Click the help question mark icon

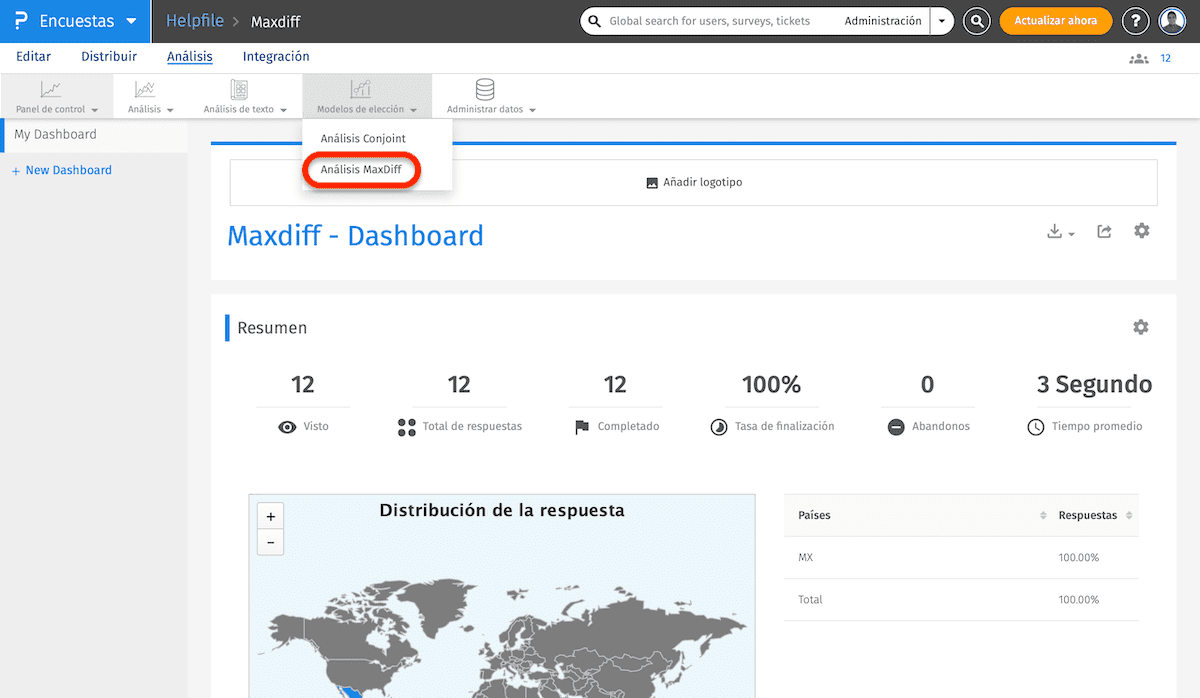(1135, 21)
